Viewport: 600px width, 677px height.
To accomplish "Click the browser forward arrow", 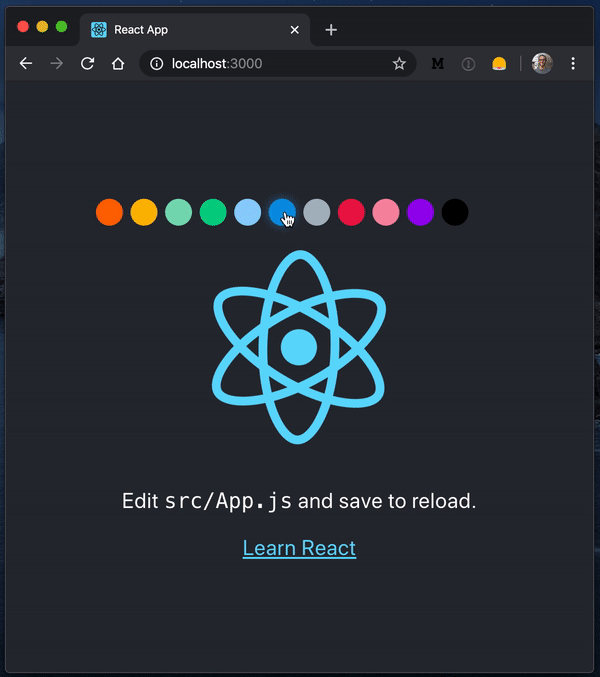I will tap(57, 63).
